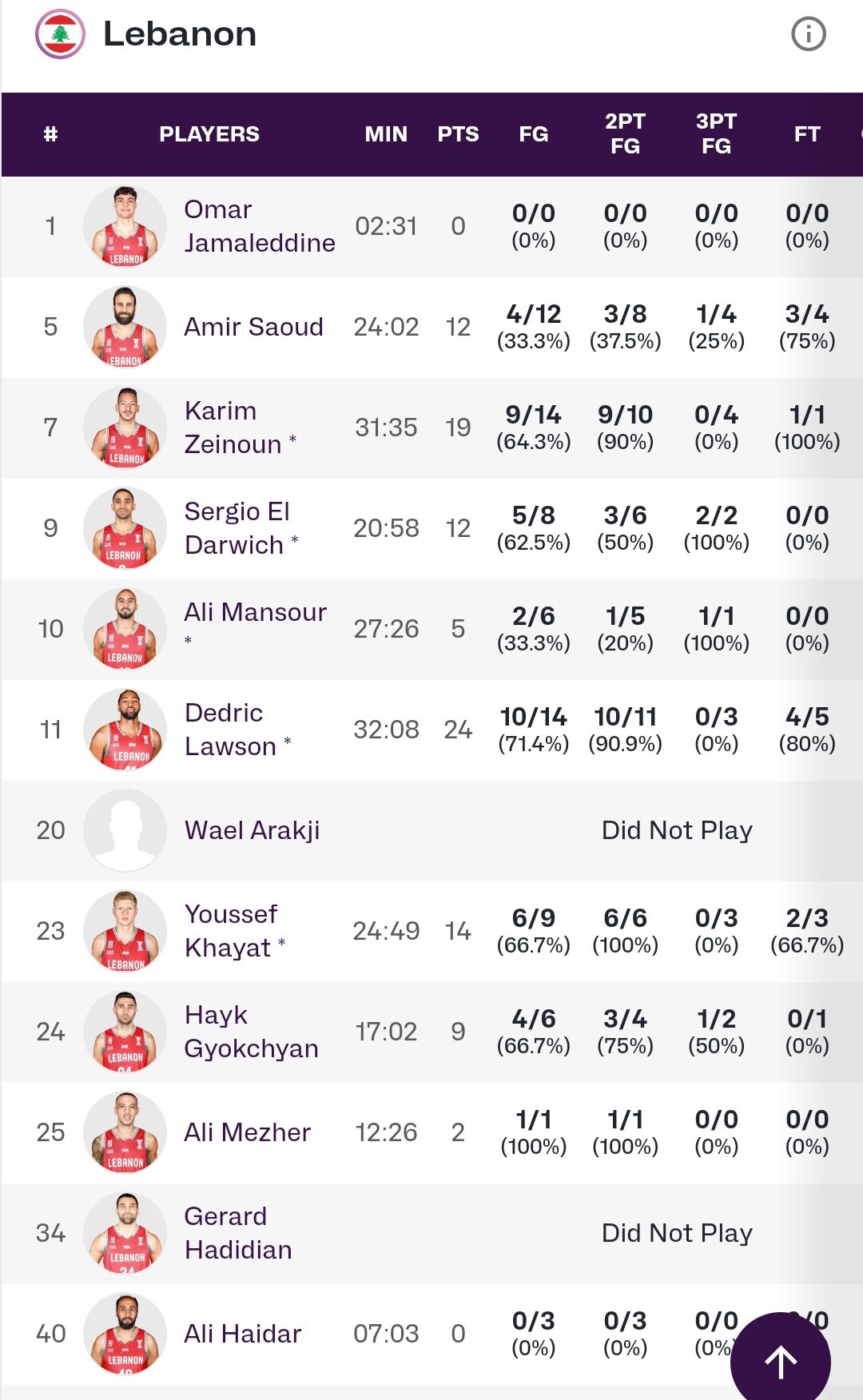The height and width of the screenshot is (1400, 863).
Task: Tap Gerard Hadidian's name
Action: point(238,1233)
